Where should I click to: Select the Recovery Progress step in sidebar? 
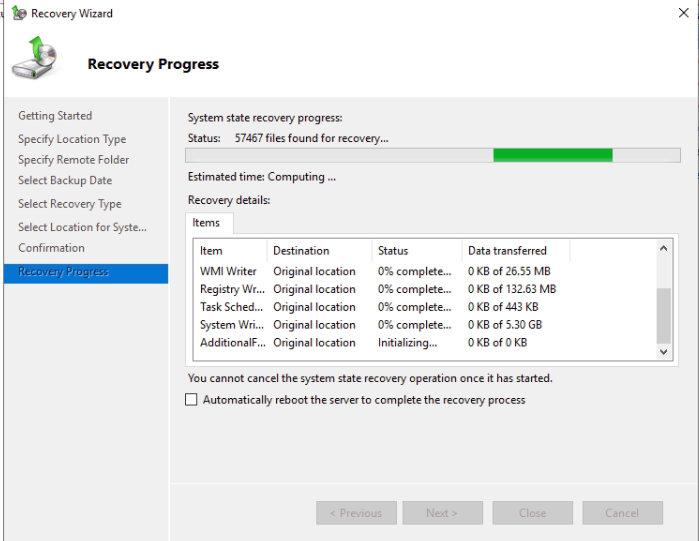[86, 272]
